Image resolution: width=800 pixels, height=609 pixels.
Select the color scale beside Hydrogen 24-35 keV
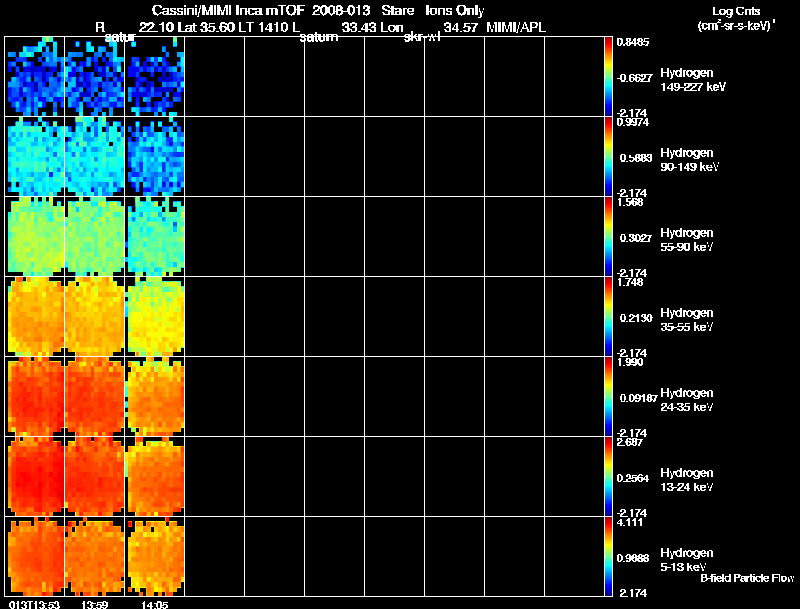pos(609,397)
